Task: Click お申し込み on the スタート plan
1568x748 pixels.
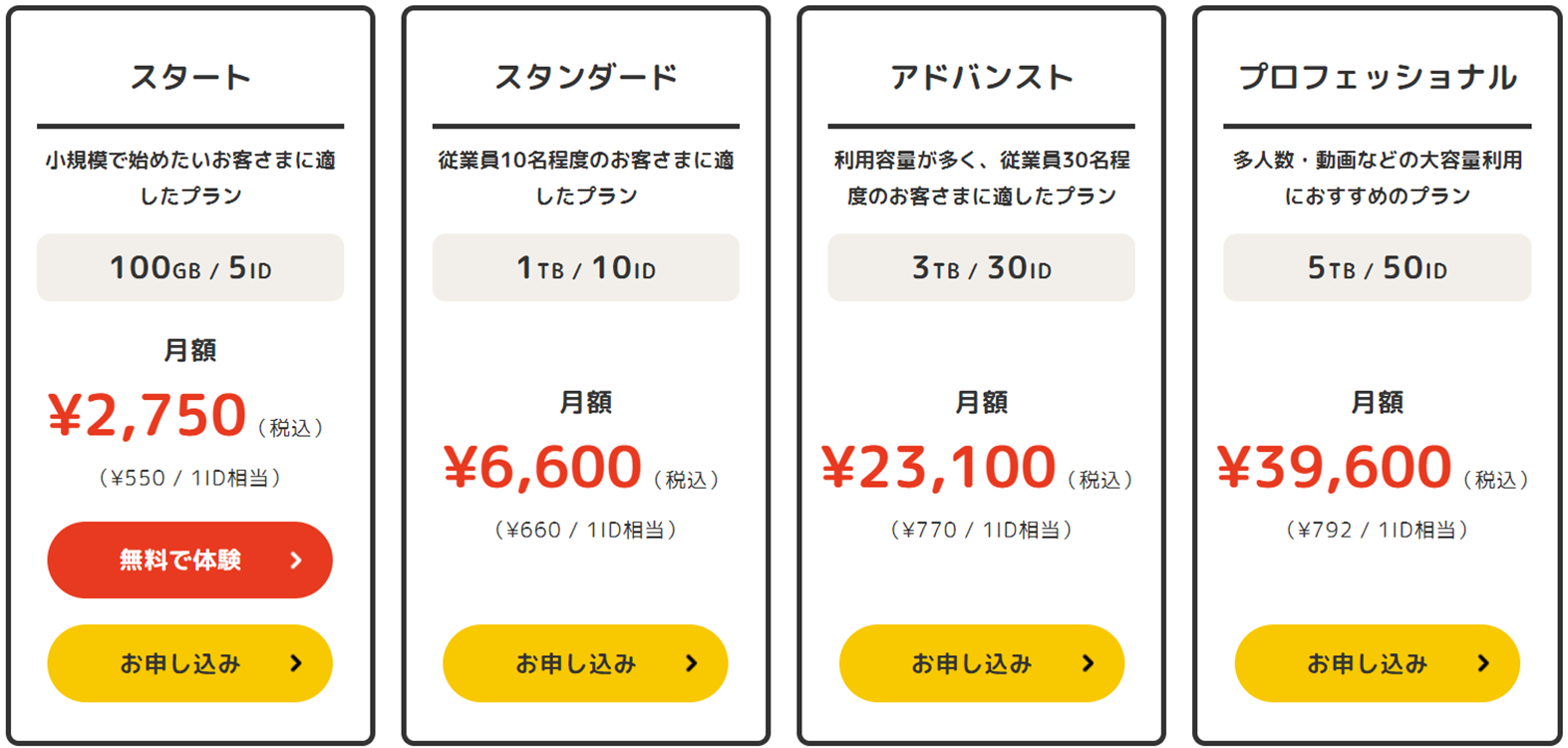Action: pos(189,662)
